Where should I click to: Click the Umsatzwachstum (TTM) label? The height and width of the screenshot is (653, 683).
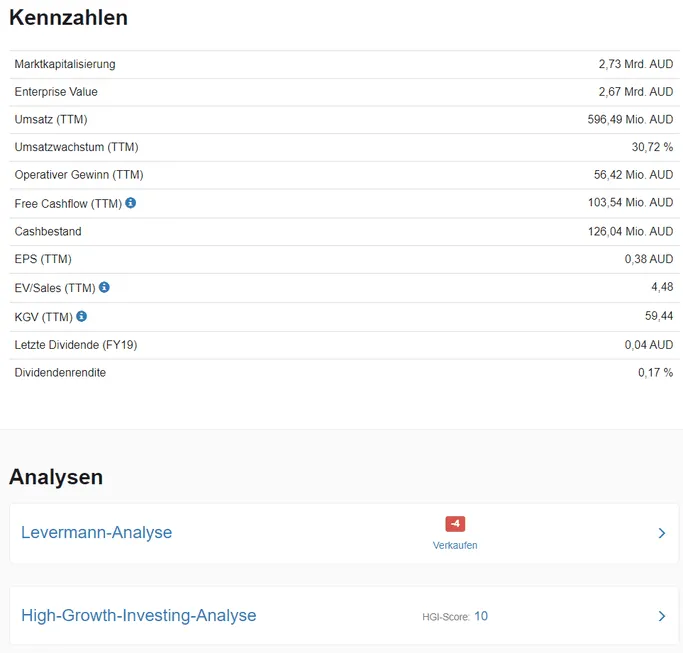pyautogui.click(x=76, y=147)
